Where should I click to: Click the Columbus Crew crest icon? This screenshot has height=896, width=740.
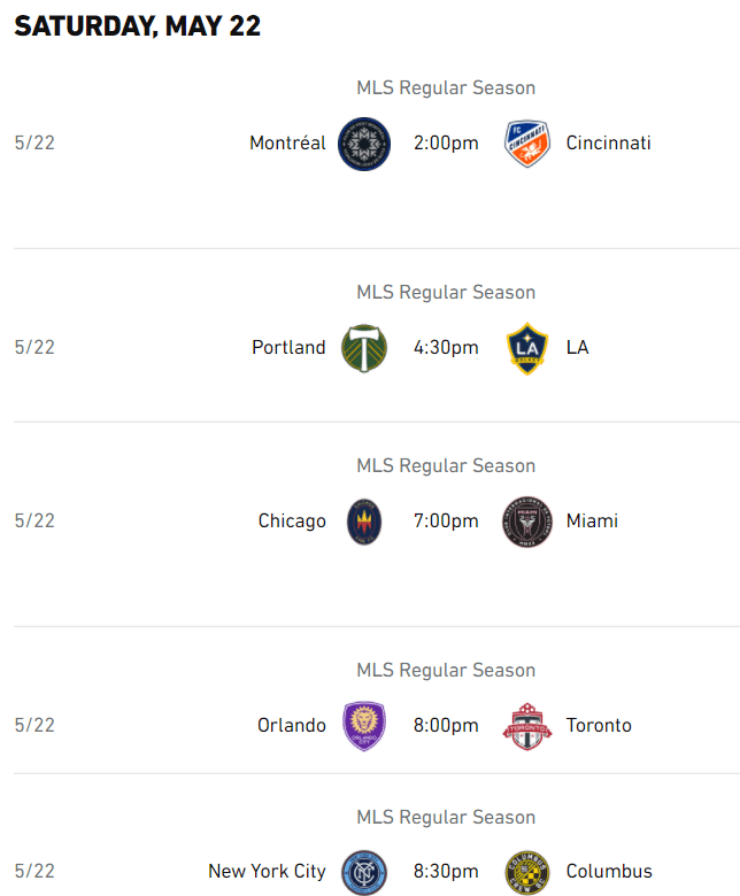tap(527, 872)
